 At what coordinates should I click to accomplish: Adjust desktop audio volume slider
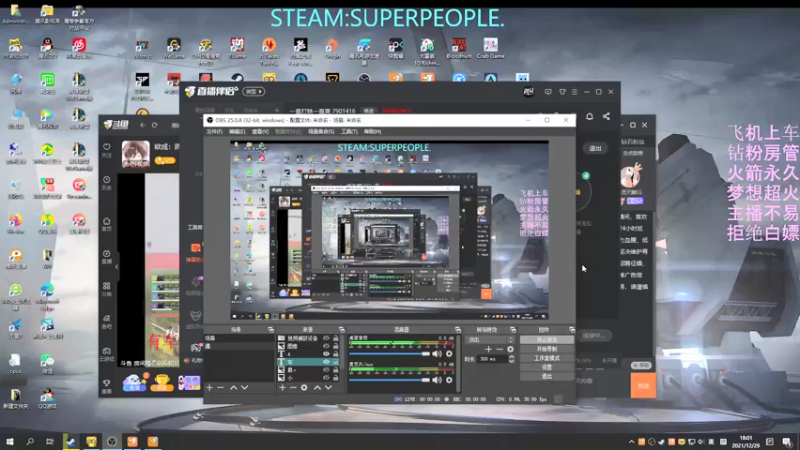(390, 354)
